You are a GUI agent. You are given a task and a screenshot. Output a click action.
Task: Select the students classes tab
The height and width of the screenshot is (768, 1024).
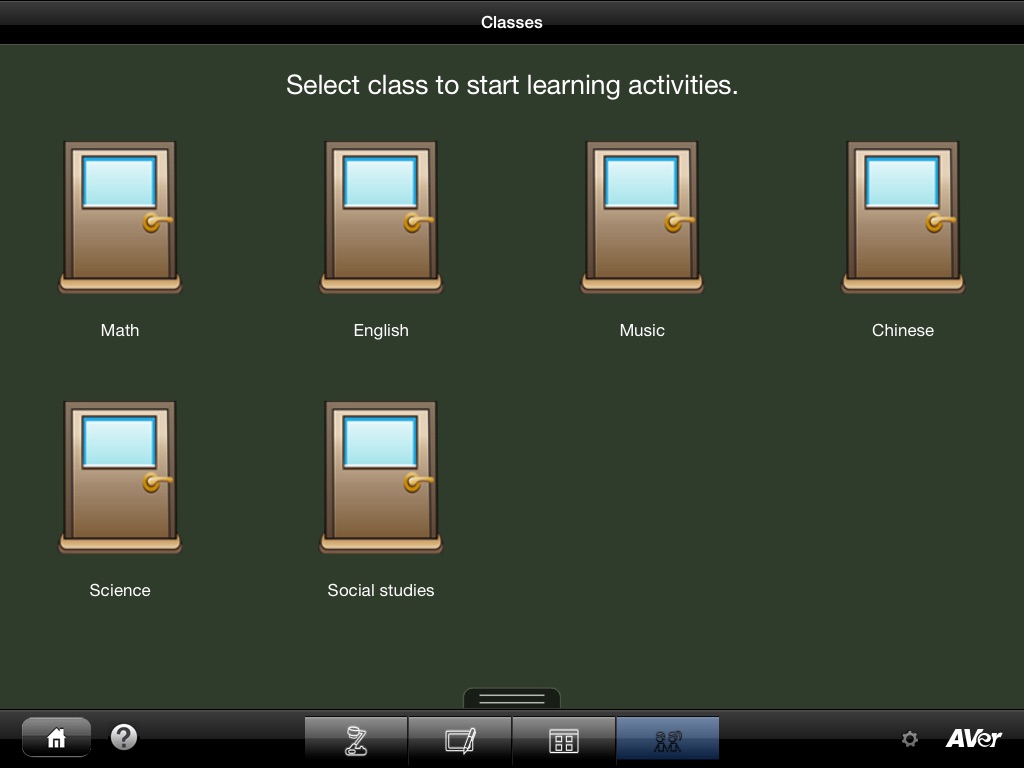(x=667, y=740)
